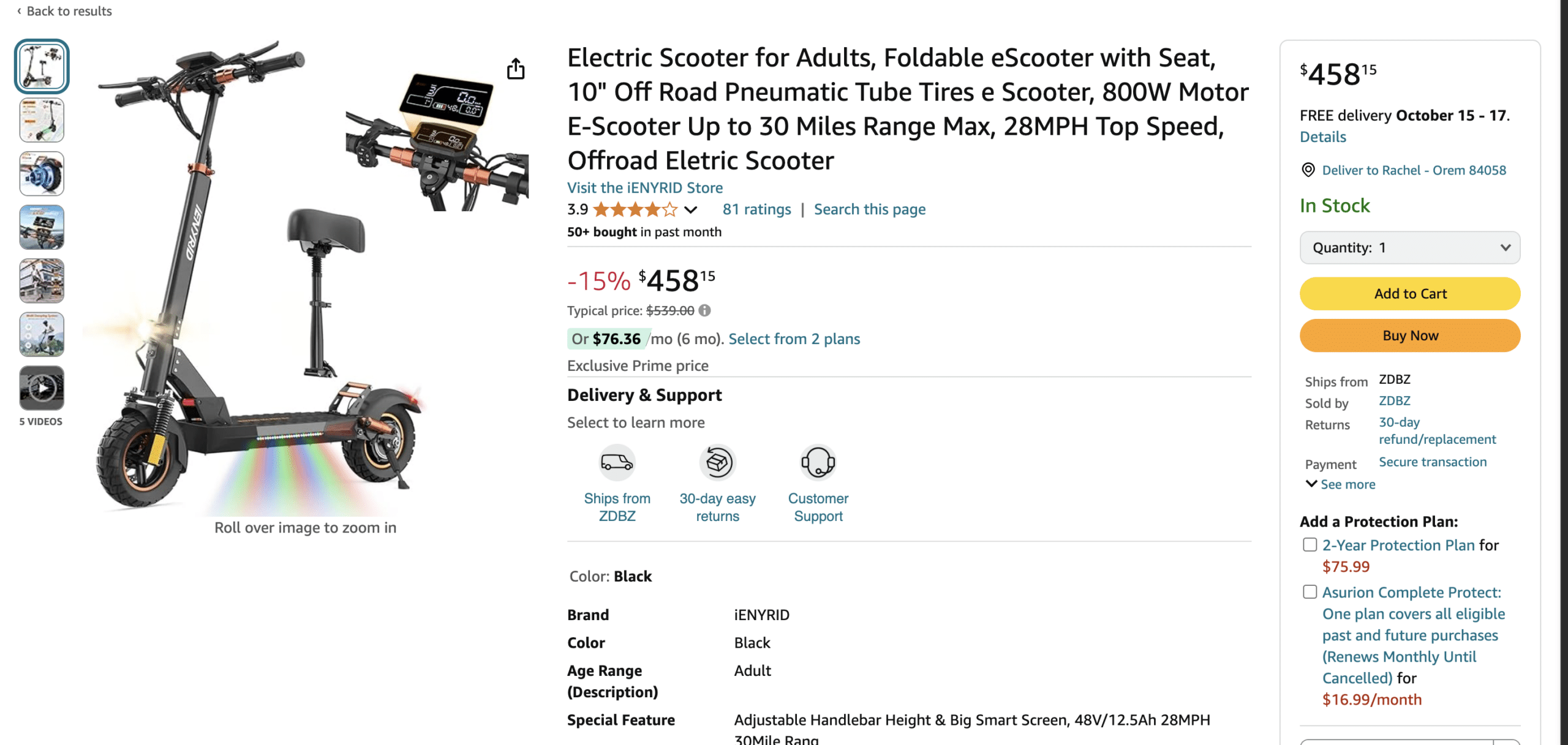Click the 3.9 star rating icons
Screen dimensions: 1568x745
pyautogui.click(x=635, y=209)
